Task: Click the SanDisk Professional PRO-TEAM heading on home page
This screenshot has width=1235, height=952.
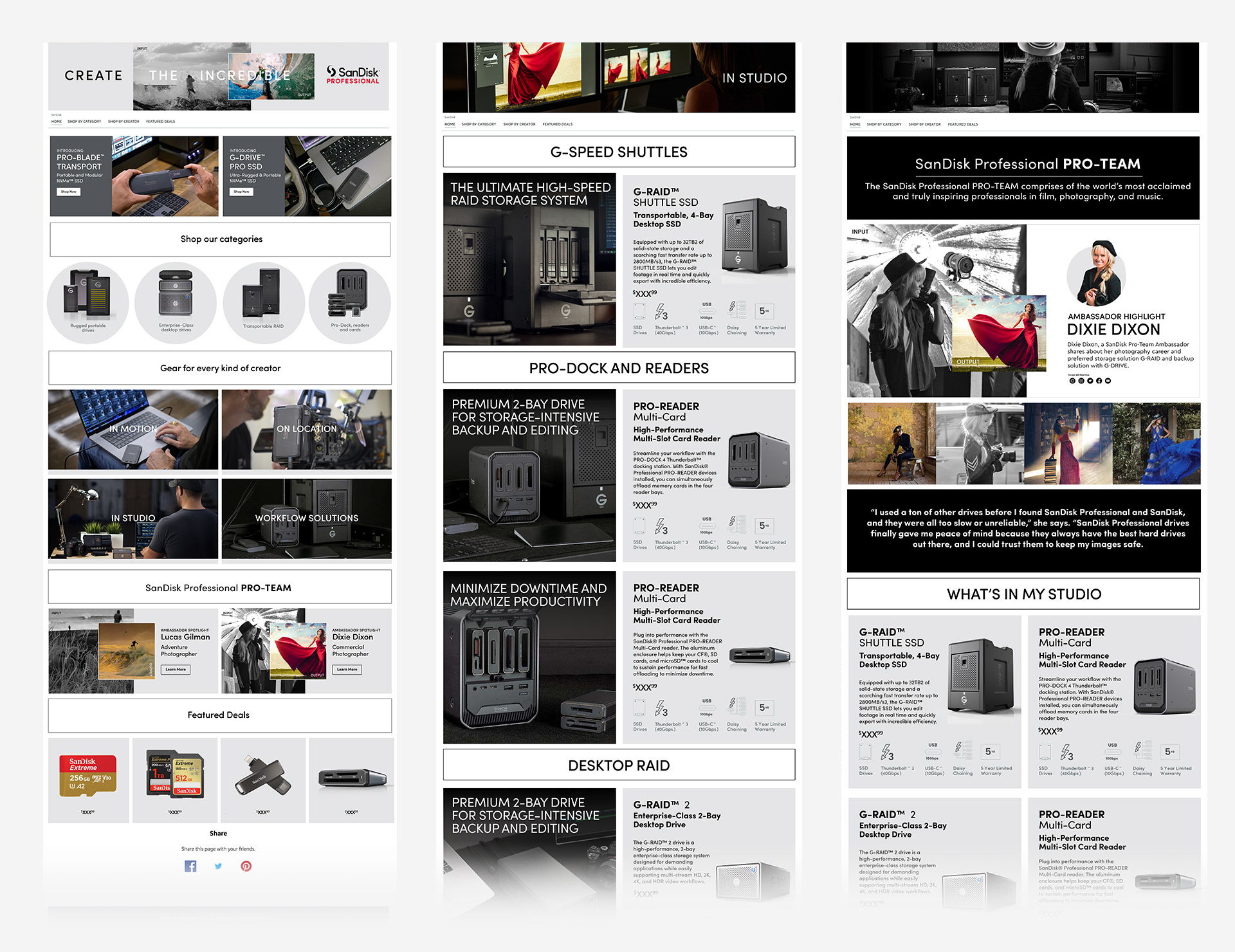Action: point(219,588)
